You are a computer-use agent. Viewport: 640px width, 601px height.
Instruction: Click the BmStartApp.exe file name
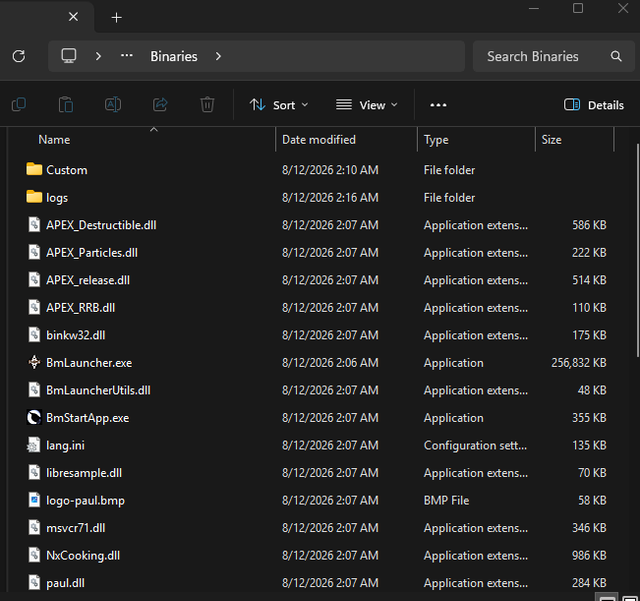coord(87,418)
